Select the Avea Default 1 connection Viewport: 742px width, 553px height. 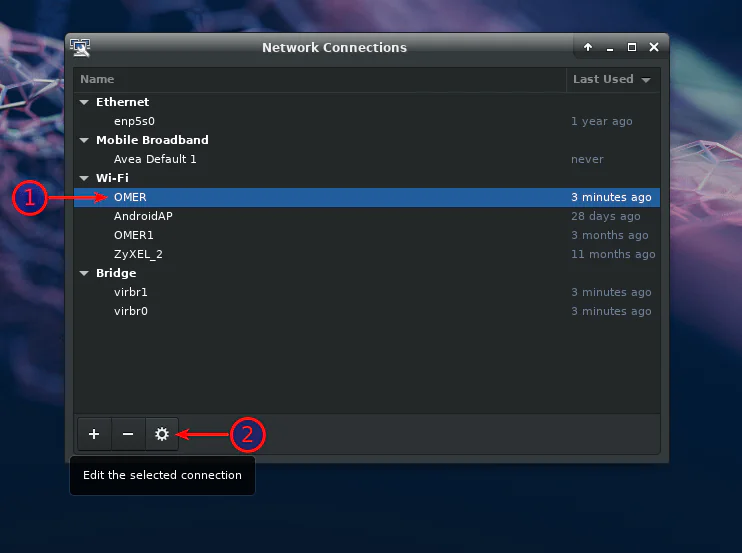tap(155, 159)
